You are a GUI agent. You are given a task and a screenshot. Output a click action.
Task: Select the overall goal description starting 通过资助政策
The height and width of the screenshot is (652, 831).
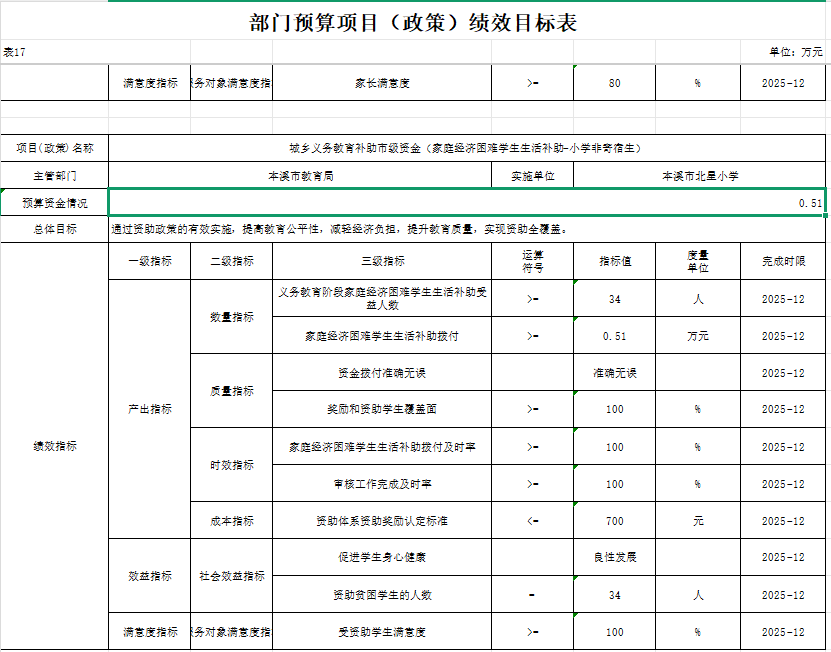click(x=466, y=229)
